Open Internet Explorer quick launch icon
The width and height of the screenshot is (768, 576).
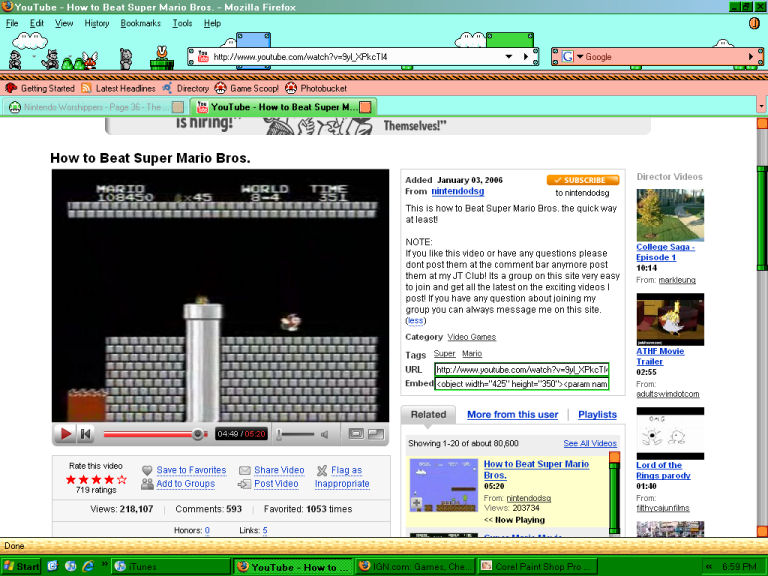88,566
